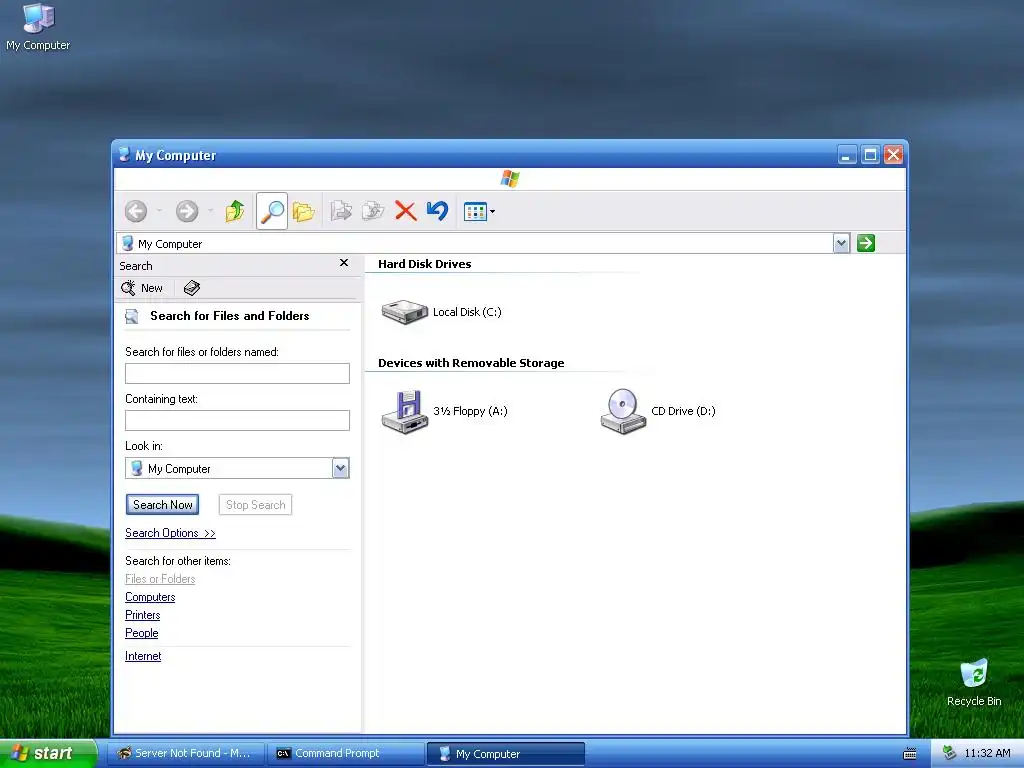
Task: Click the search Indexing Service book icon
Action: click(x=191, y=288)
